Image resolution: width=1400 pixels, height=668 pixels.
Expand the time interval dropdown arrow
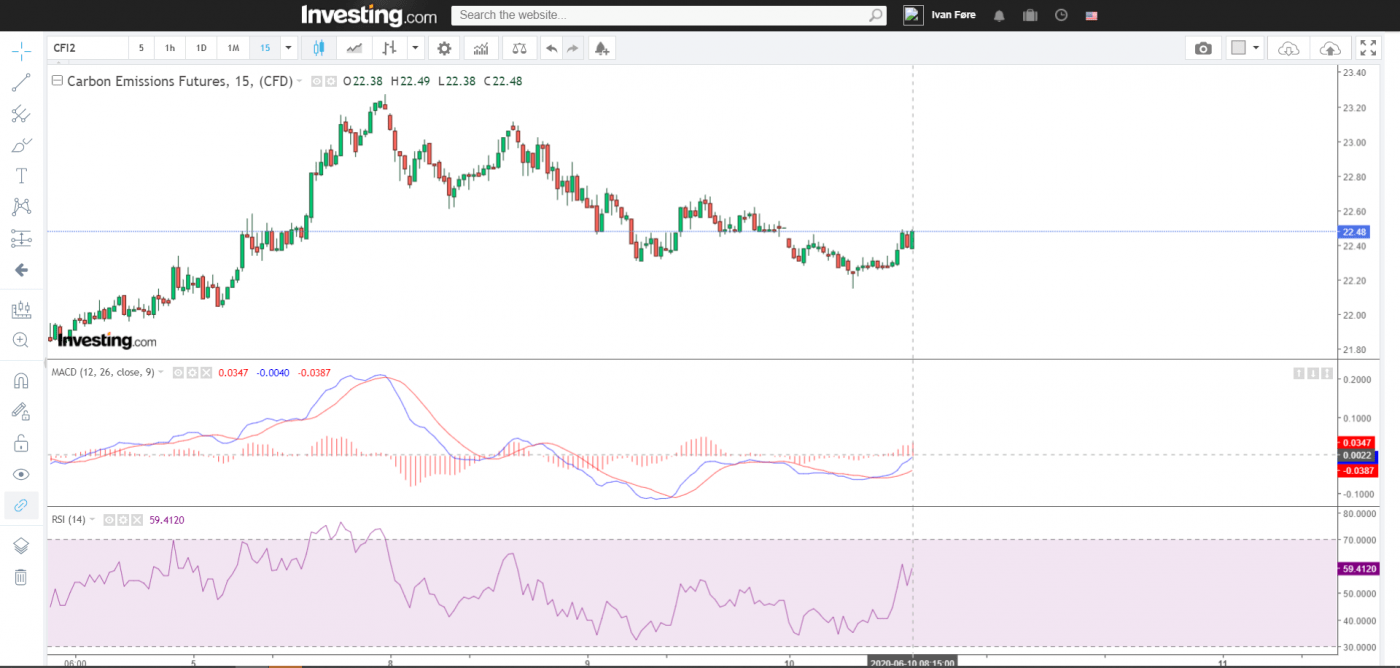pyautogui.click(x=288, y=48)
